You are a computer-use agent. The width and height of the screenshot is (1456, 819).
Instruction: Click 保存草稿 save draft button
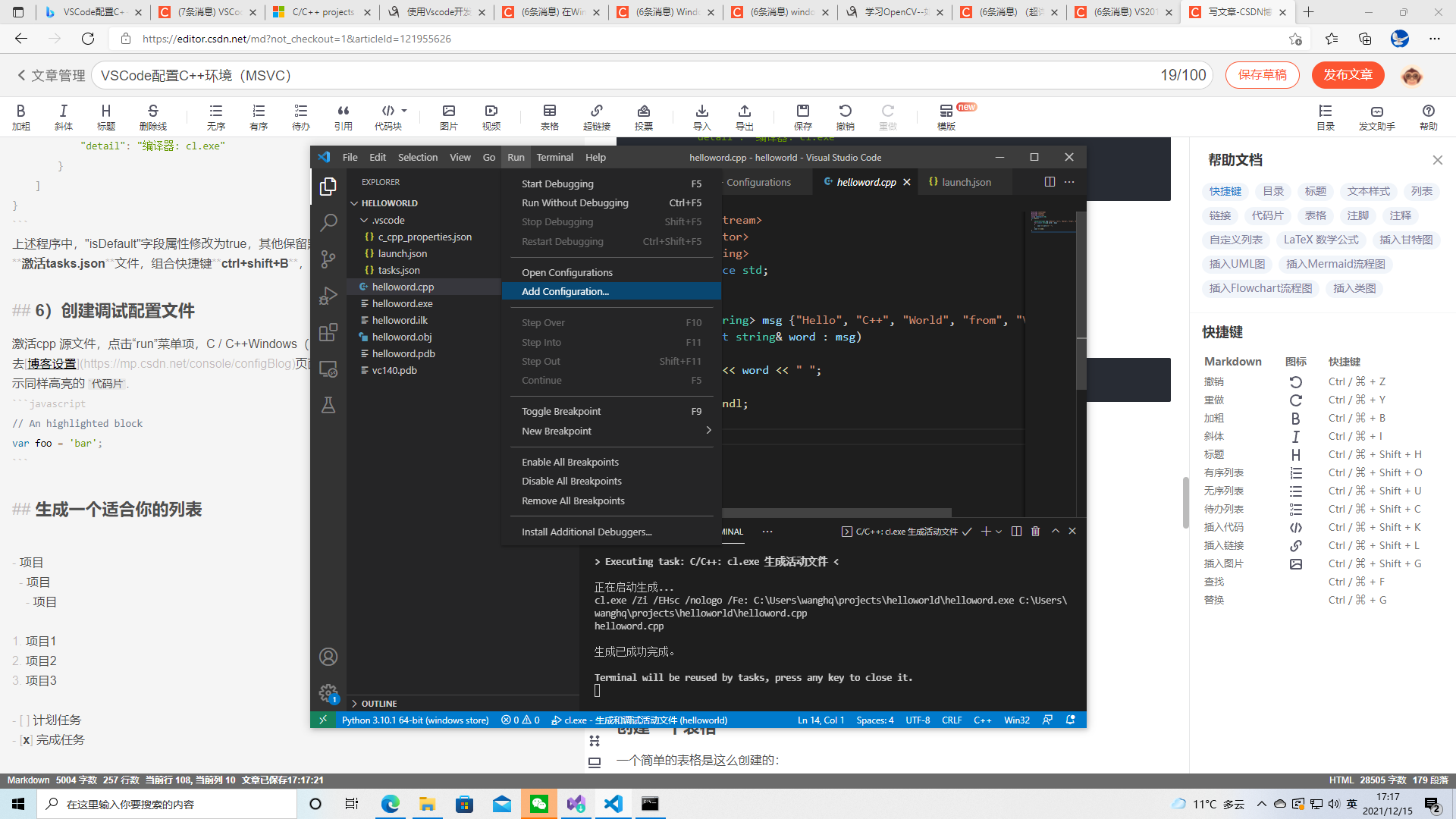coord(1262,75)
